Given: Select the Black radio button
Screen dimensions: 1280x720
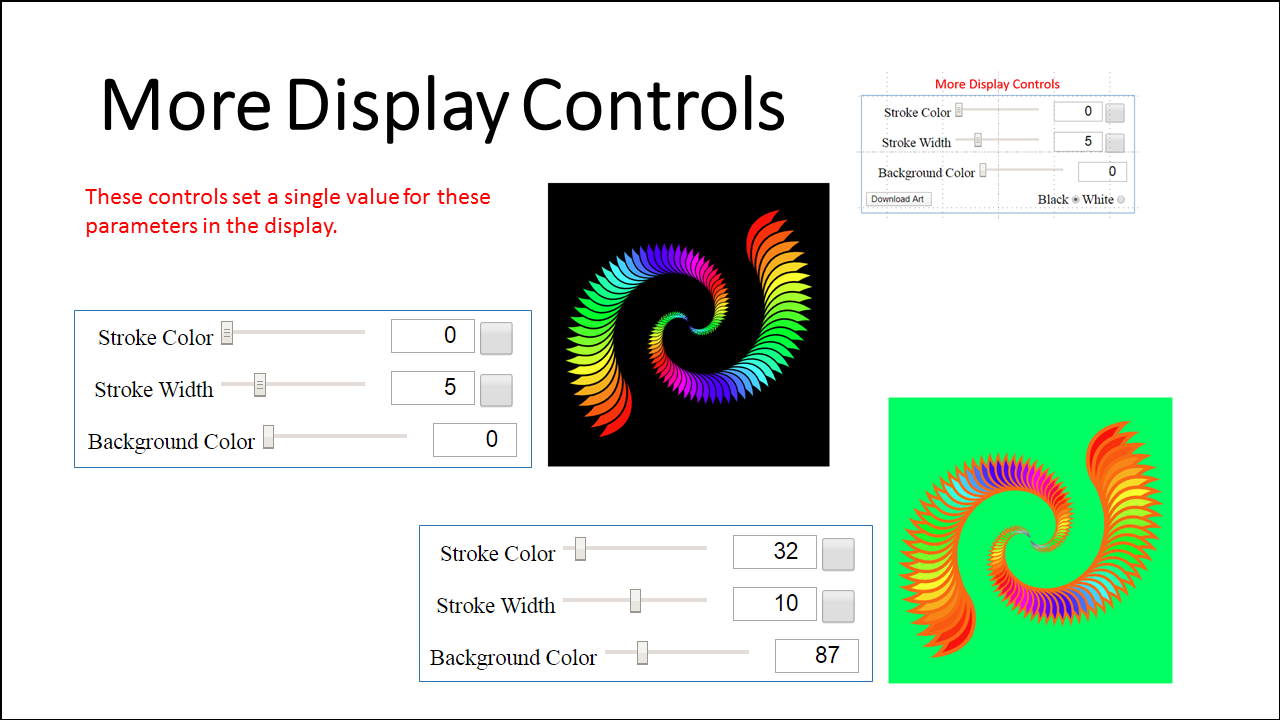Looking at the screenshot, I should (1076, 200).
